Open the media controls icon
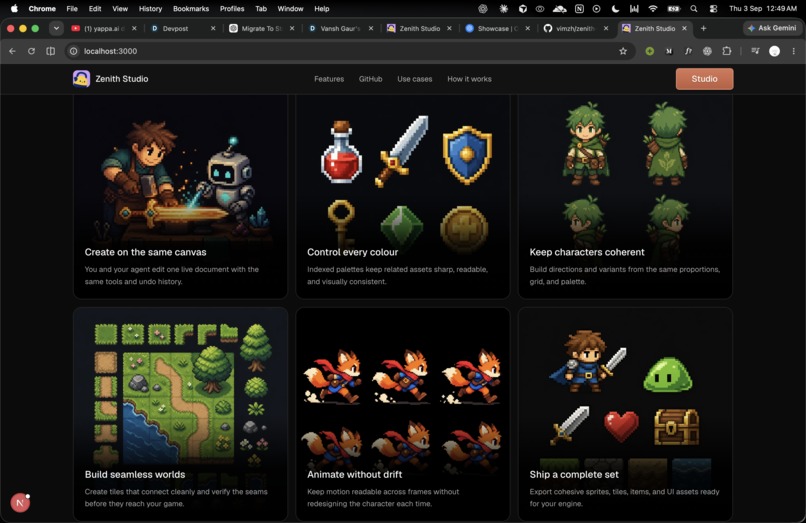The image size is (806, 523). (755, 51)
